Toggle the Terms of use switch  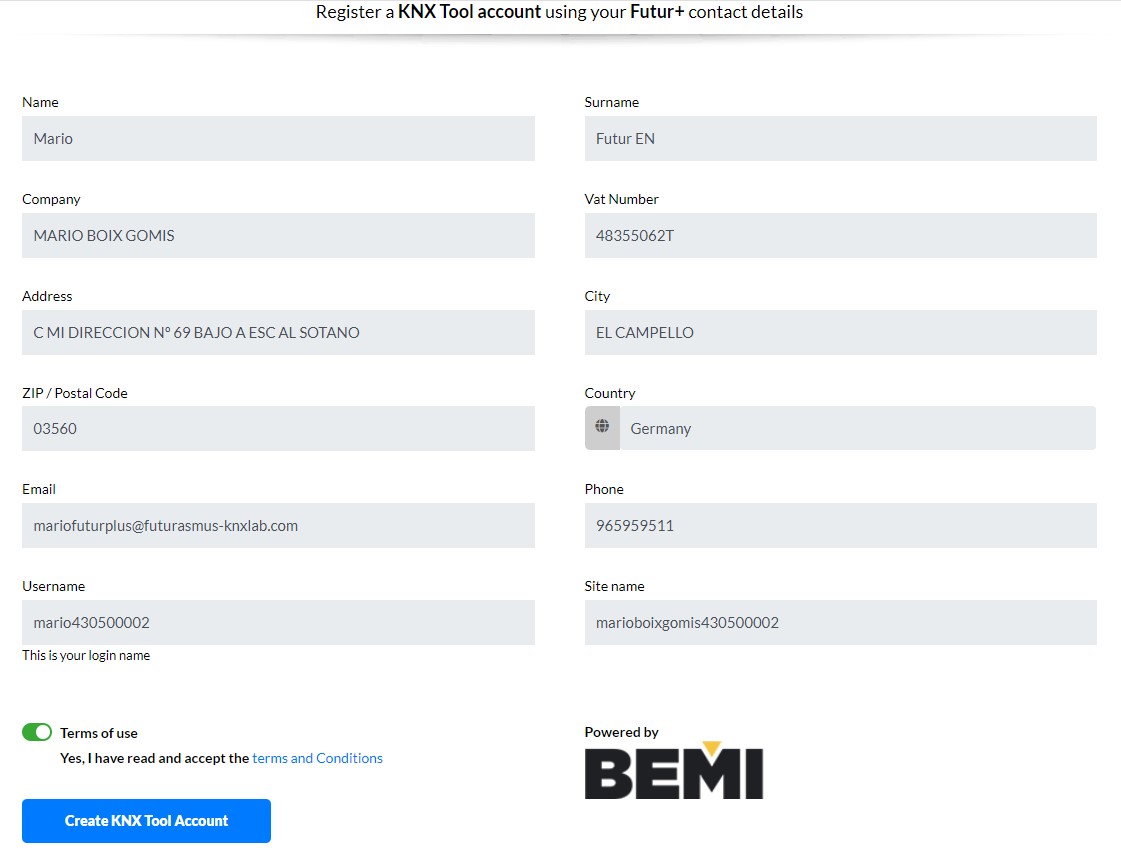pos(37,732)
